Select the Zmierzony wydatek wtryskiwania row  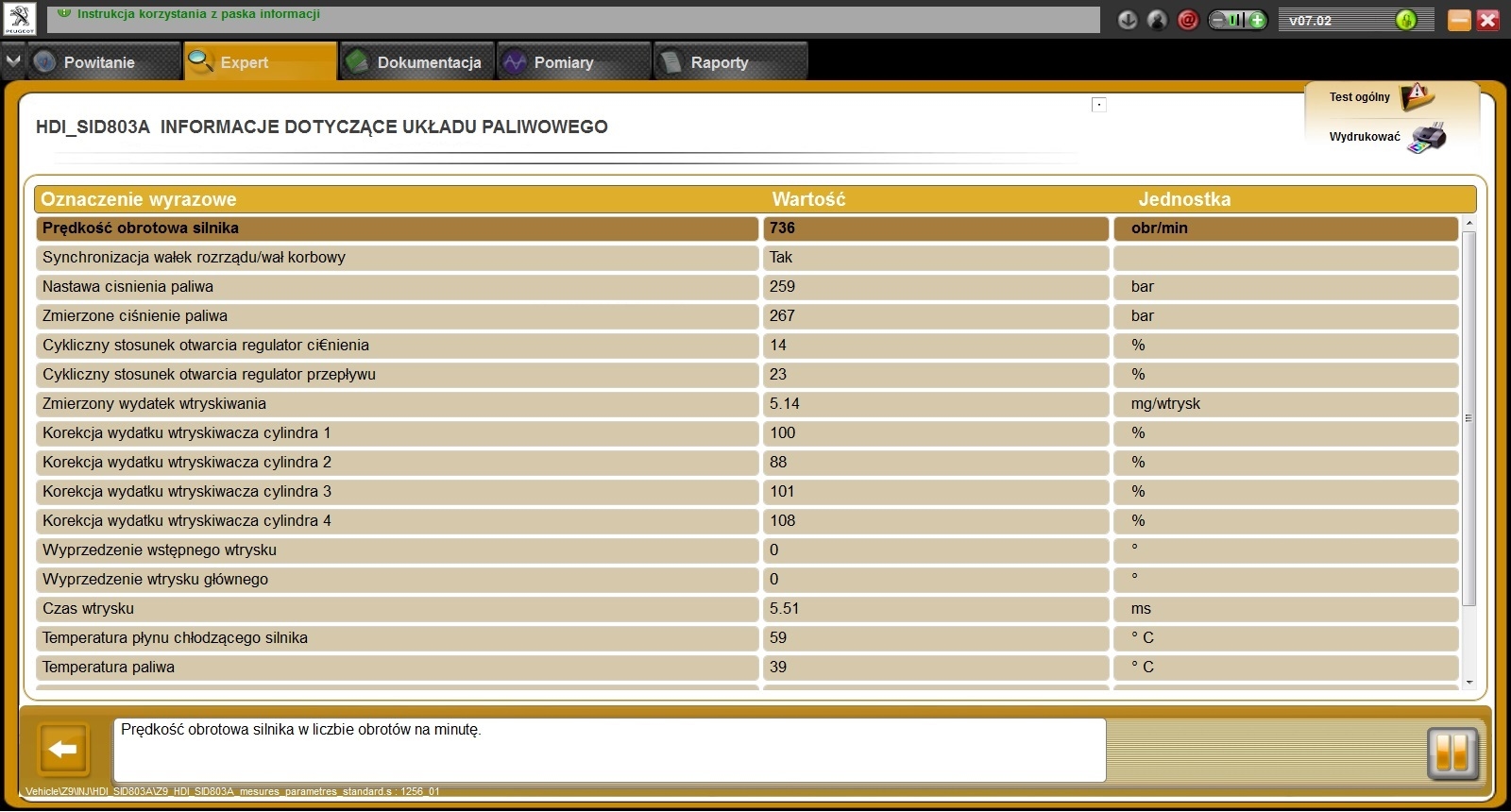(748, 404)
